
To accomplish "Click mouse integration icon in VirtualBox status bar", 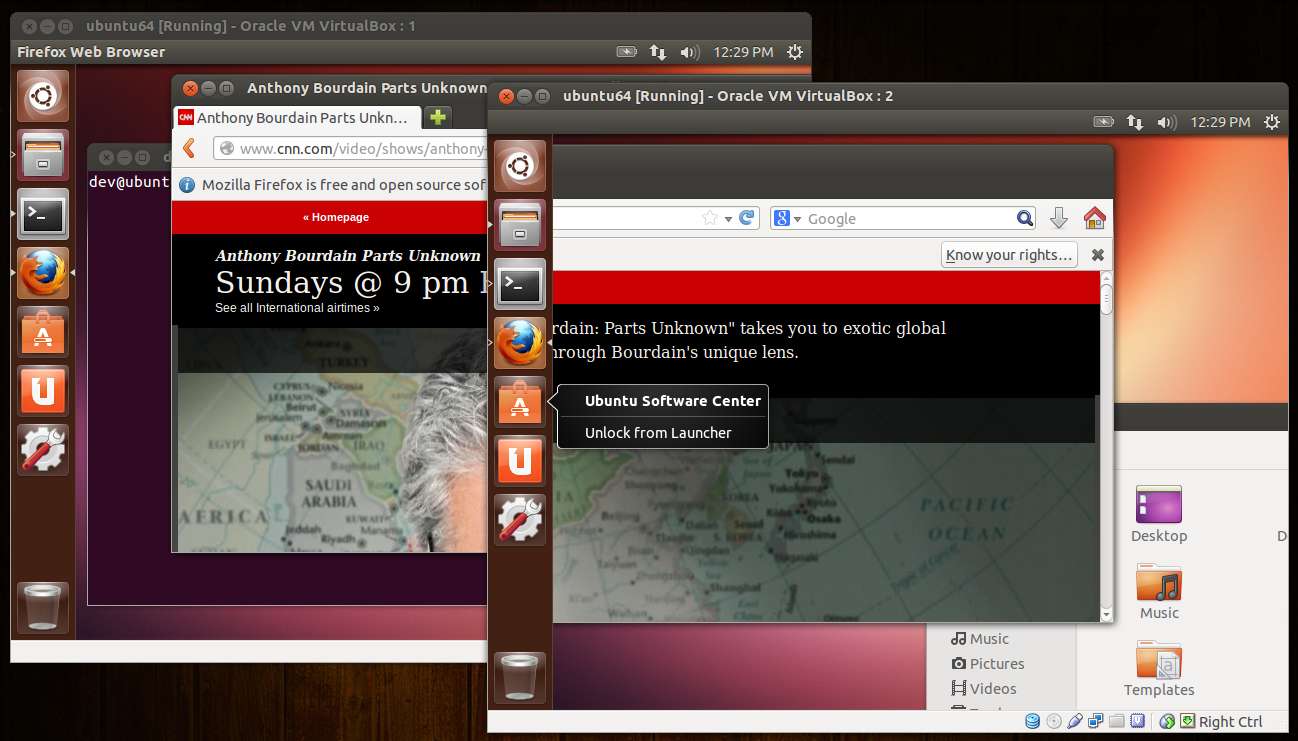I will [x=1167, y=721].
